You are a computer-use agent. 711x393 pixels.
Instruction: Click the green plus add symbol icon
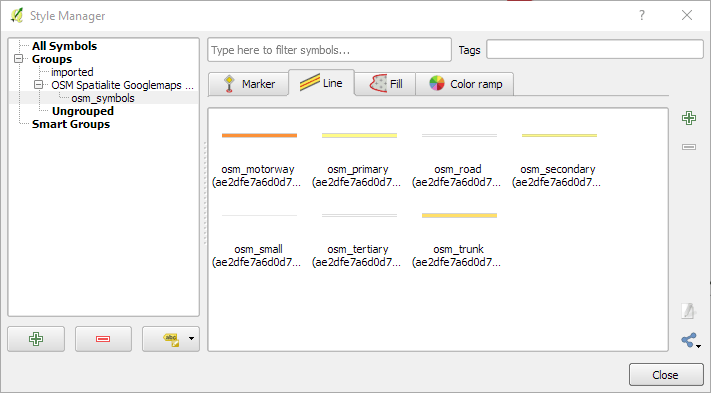tap(689, 118)
